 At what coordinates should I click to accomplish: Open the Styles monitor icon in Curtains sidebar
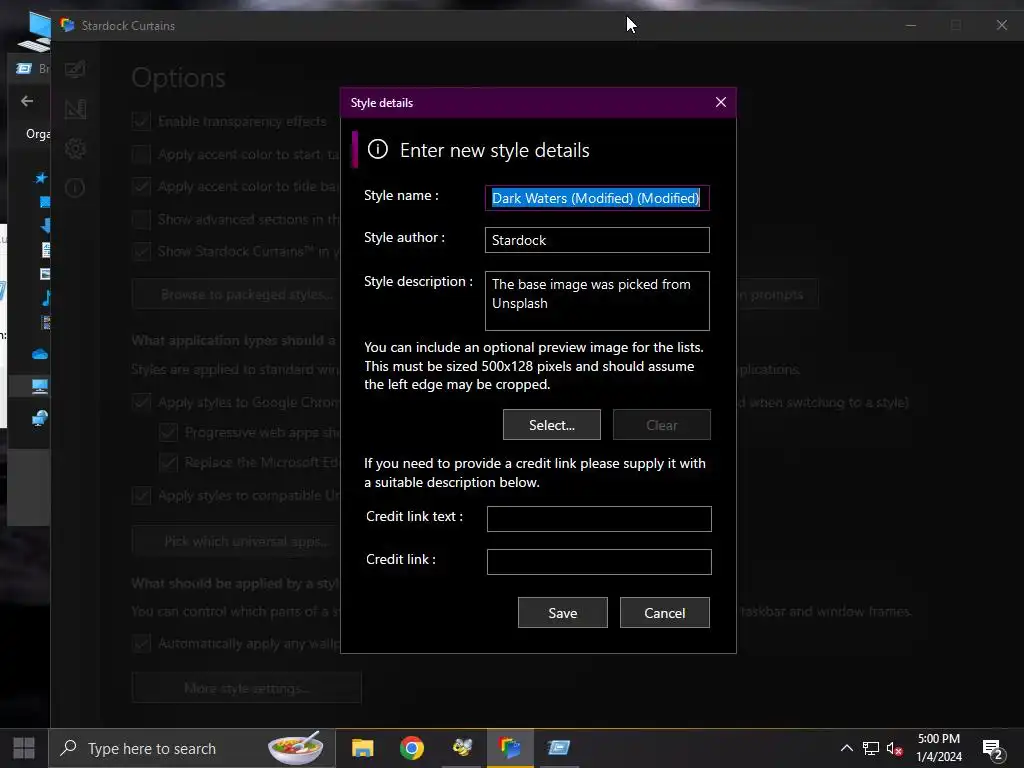[75, 69]
